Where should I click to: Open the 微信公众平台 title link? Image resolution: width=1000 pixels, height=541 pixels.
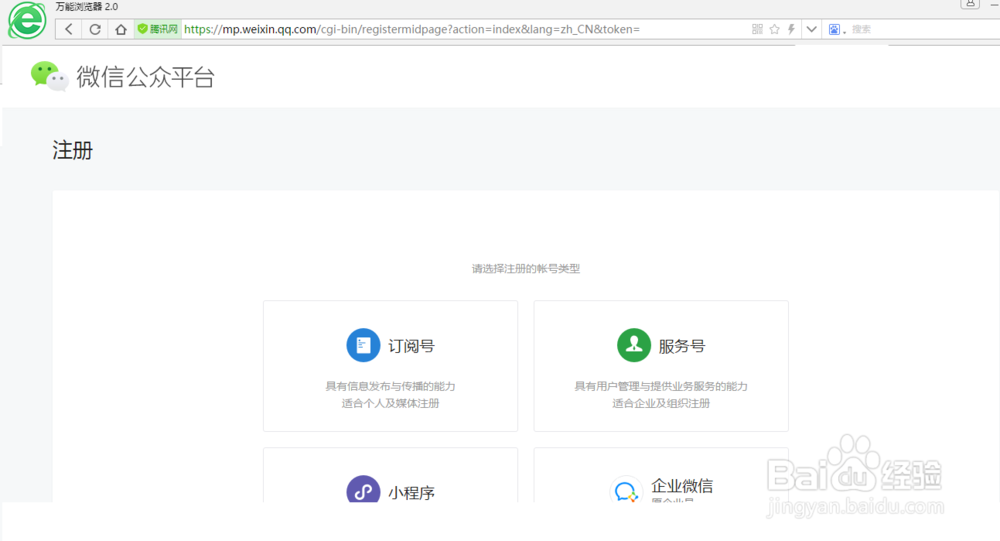(x=145, y=77)
